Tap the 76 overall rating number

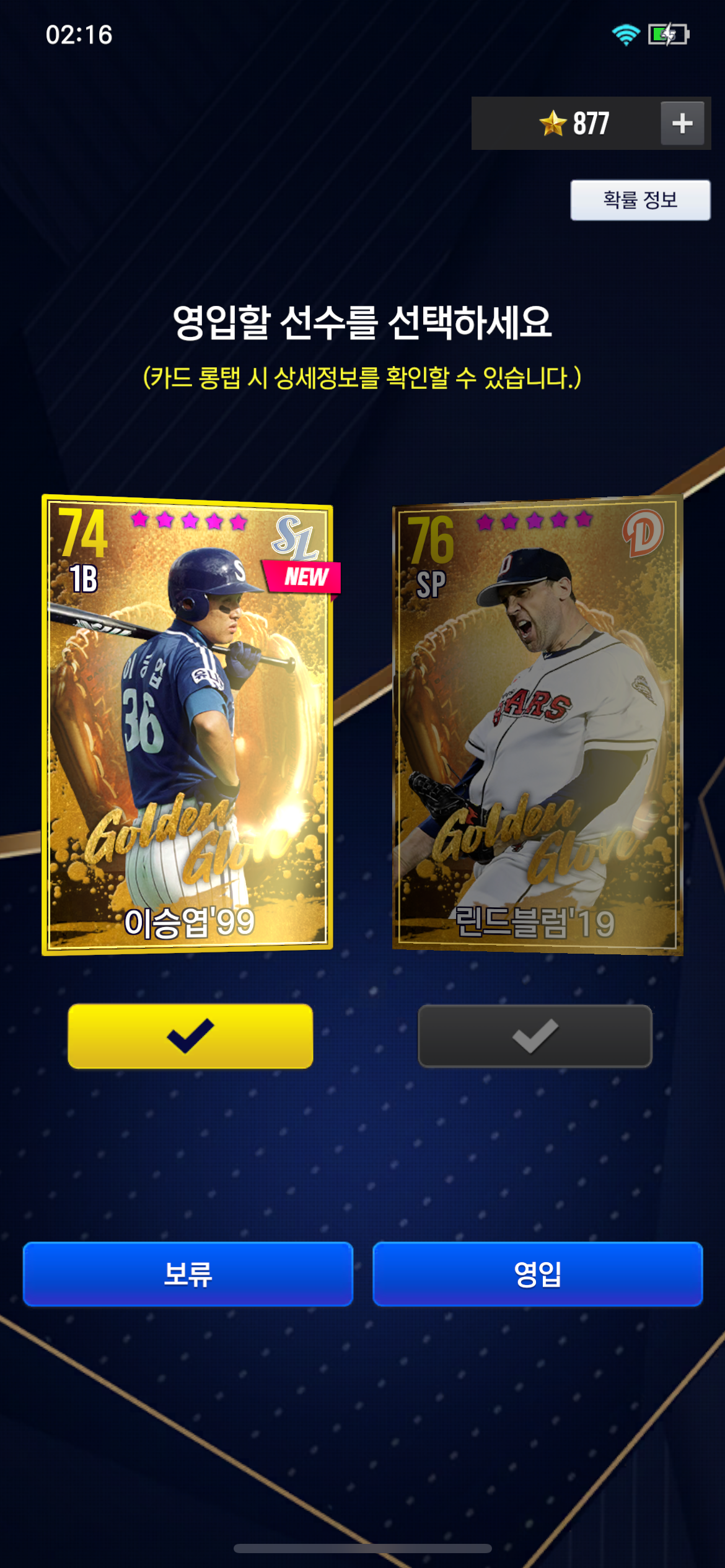click(431, 539)
